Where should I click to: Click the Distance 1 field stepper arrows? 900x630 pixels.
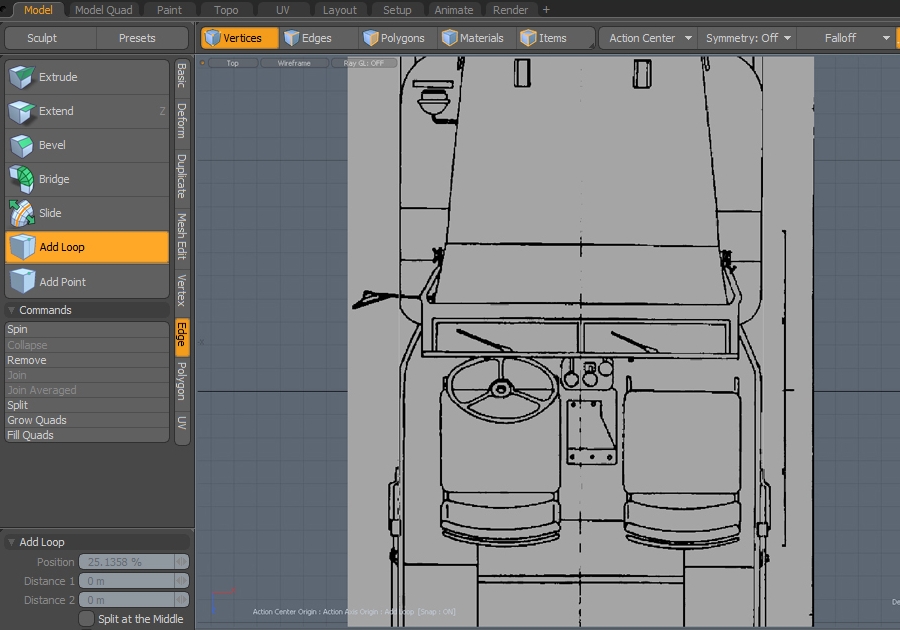click(181, 581)
